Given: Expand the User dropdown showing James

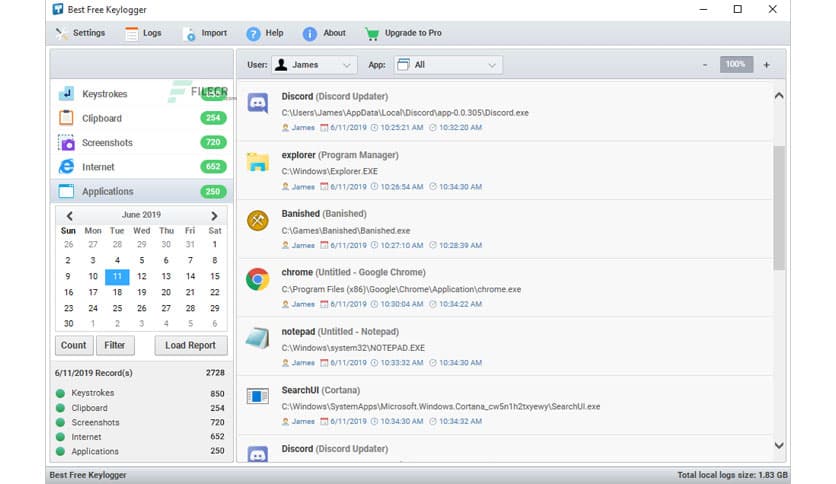Looking at the screenshot, I should tap(314, 64).
